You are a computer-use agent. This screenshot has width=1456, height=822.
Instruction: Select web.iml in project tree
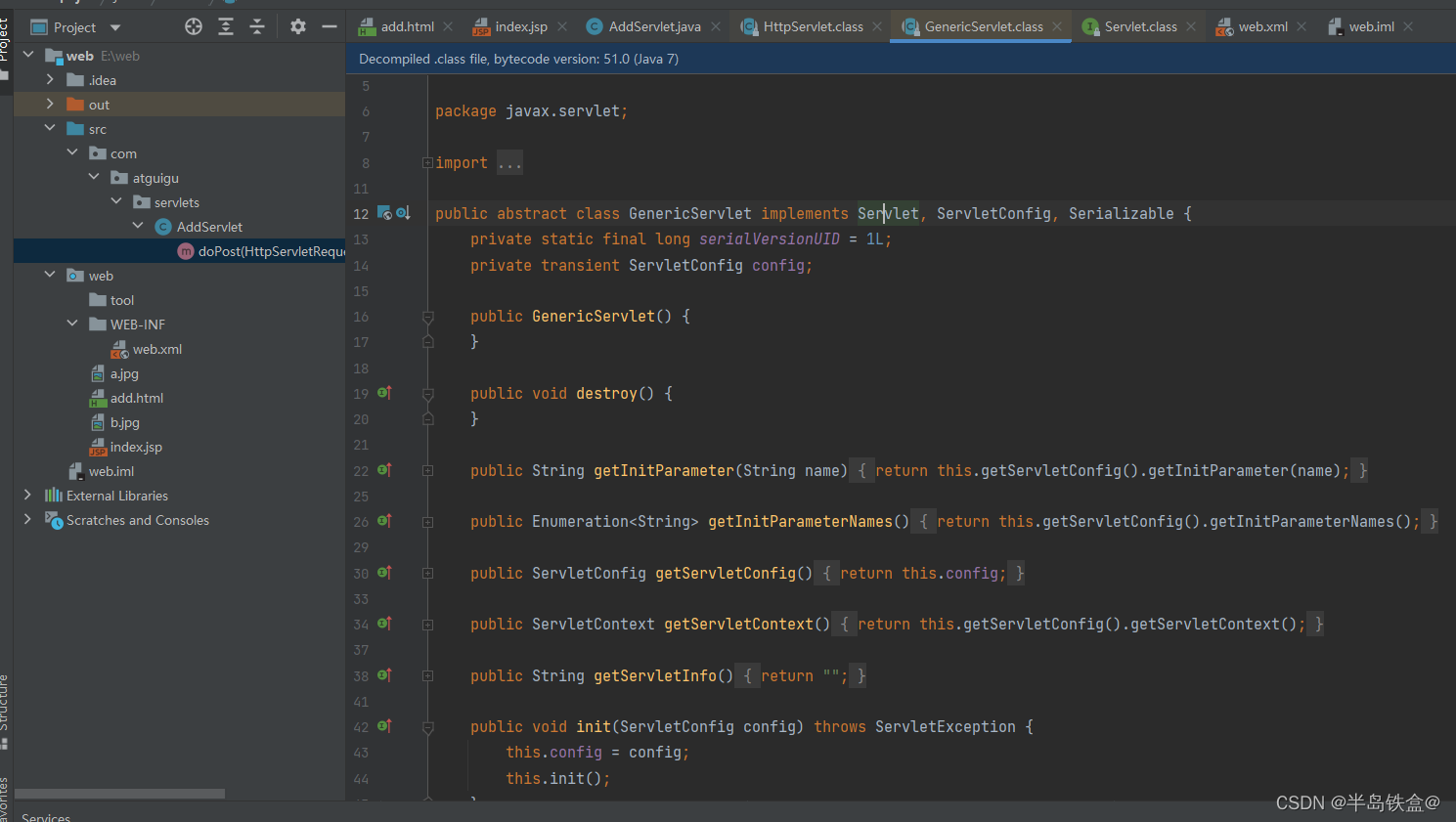[x=101, y=471]
